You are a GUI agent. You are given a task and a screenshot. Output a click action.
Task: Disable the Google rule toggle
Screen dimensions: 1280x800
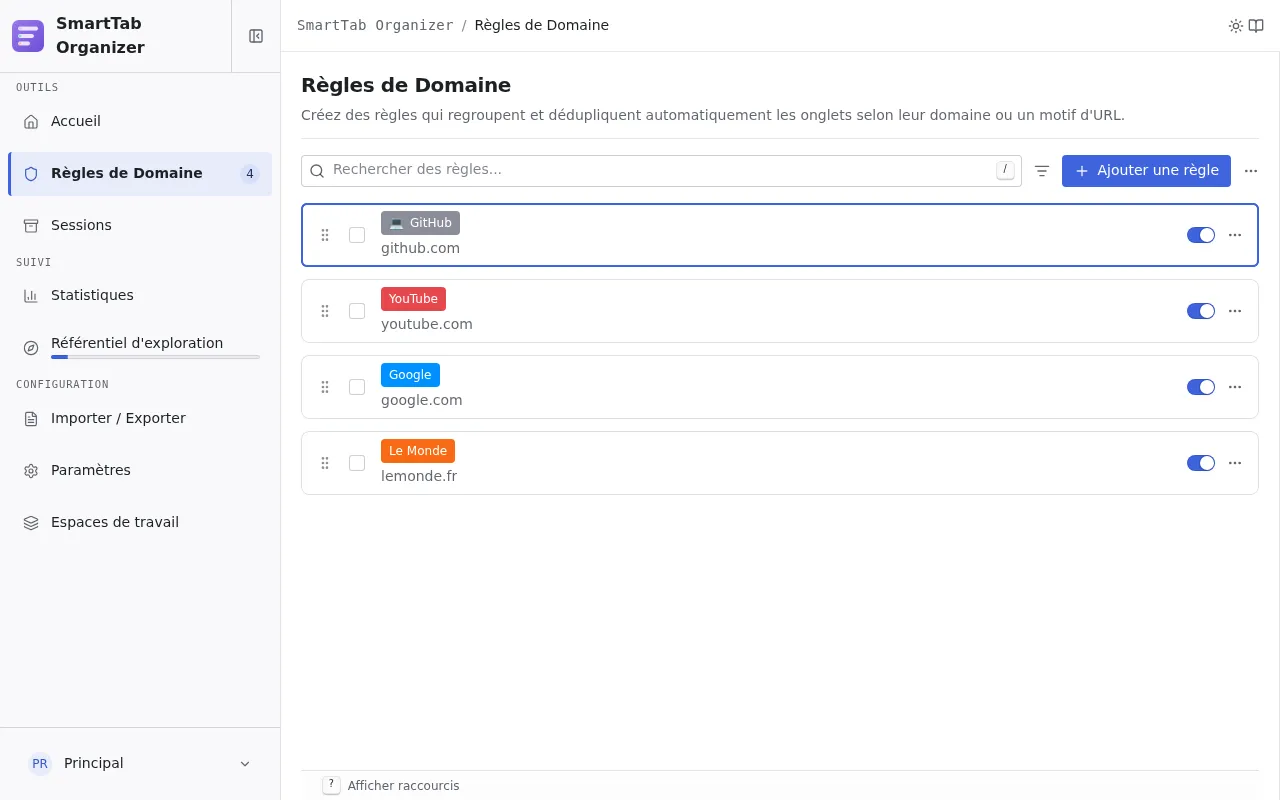click(x=1201, y=387)
